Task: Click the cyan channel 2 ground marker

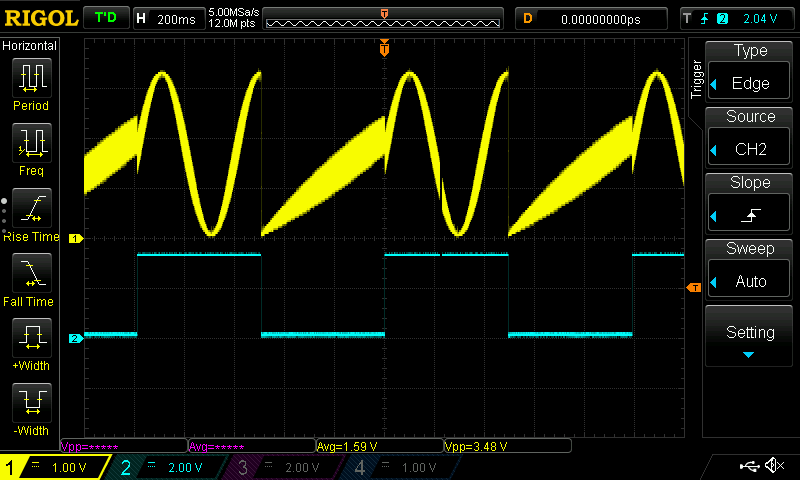Action: (76, 338)
